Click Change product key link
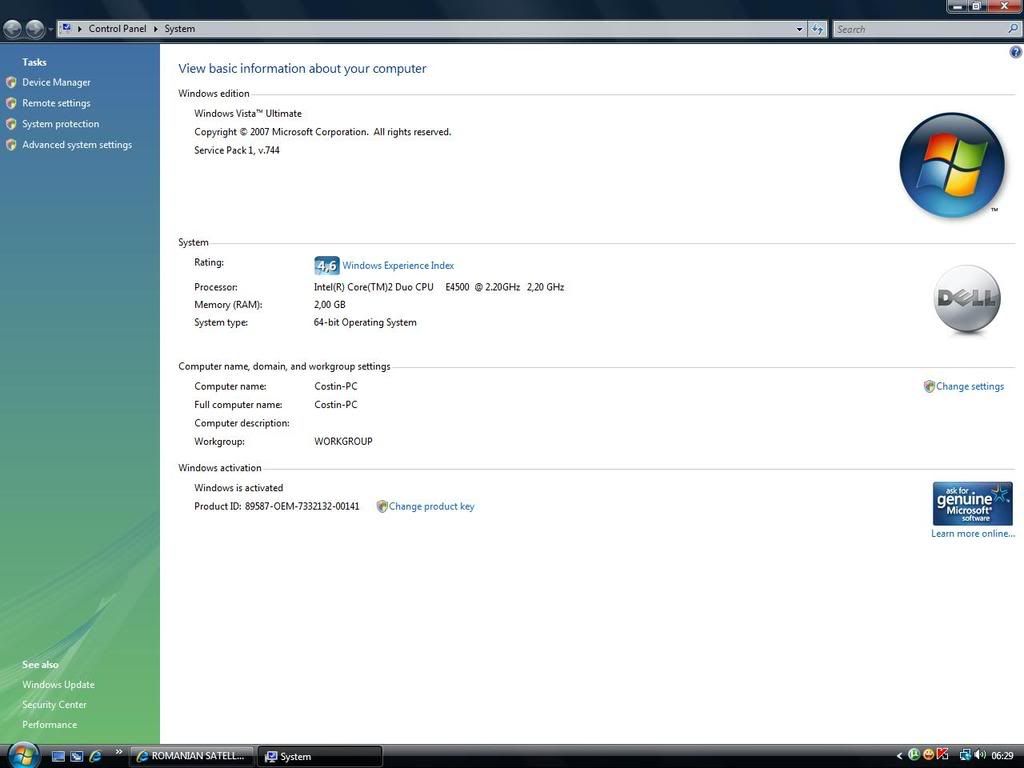The height and width of the screenshot is (768, 1024). point(431,507)
